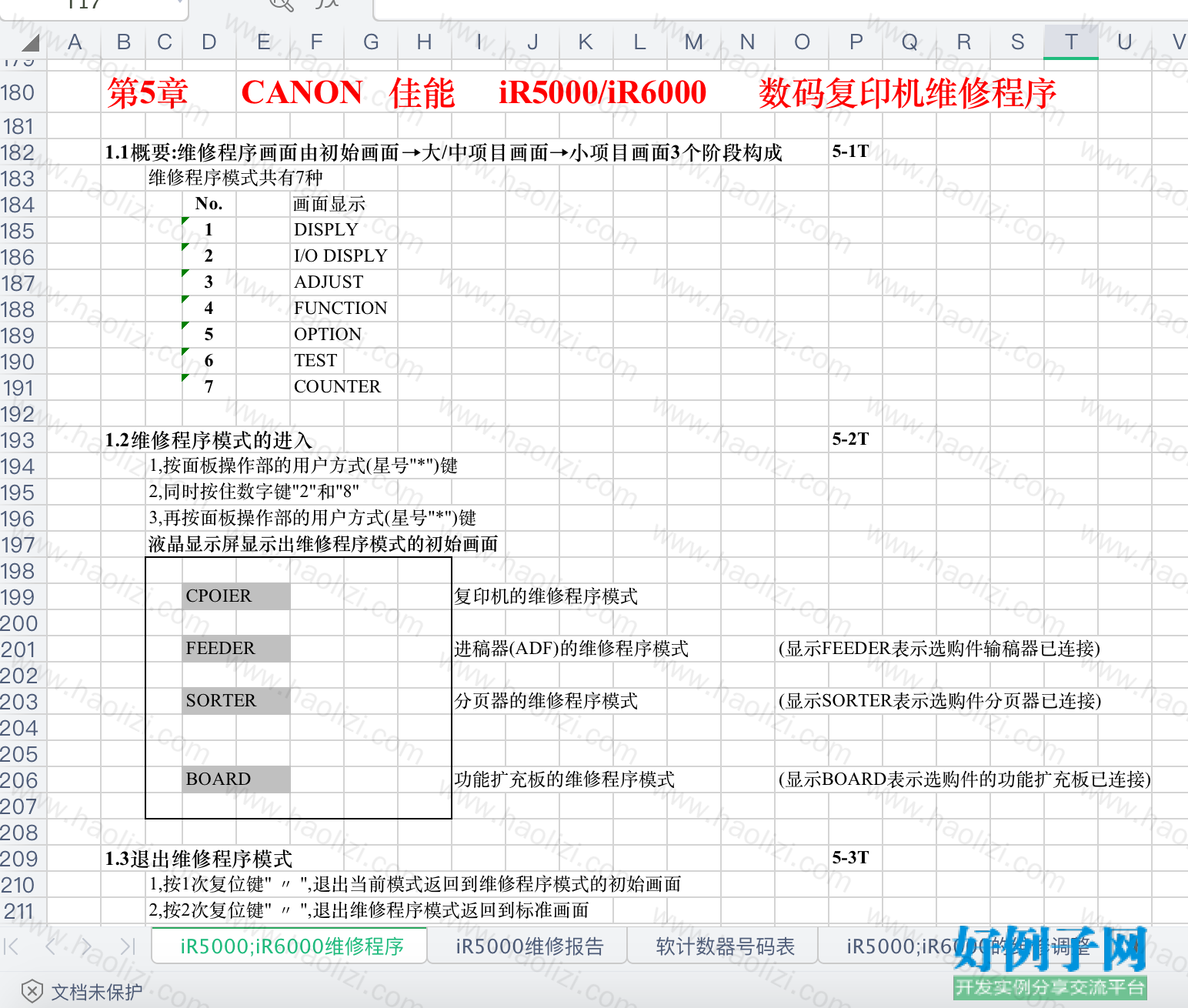
Task: Click the gray SORTER cell
Action: (236, 701)
